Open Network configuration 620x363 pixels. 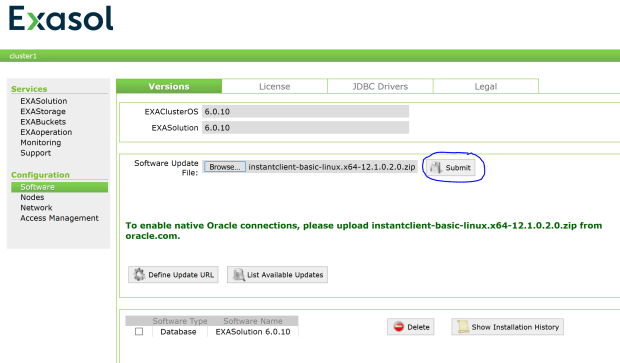[x=36, y=208]
